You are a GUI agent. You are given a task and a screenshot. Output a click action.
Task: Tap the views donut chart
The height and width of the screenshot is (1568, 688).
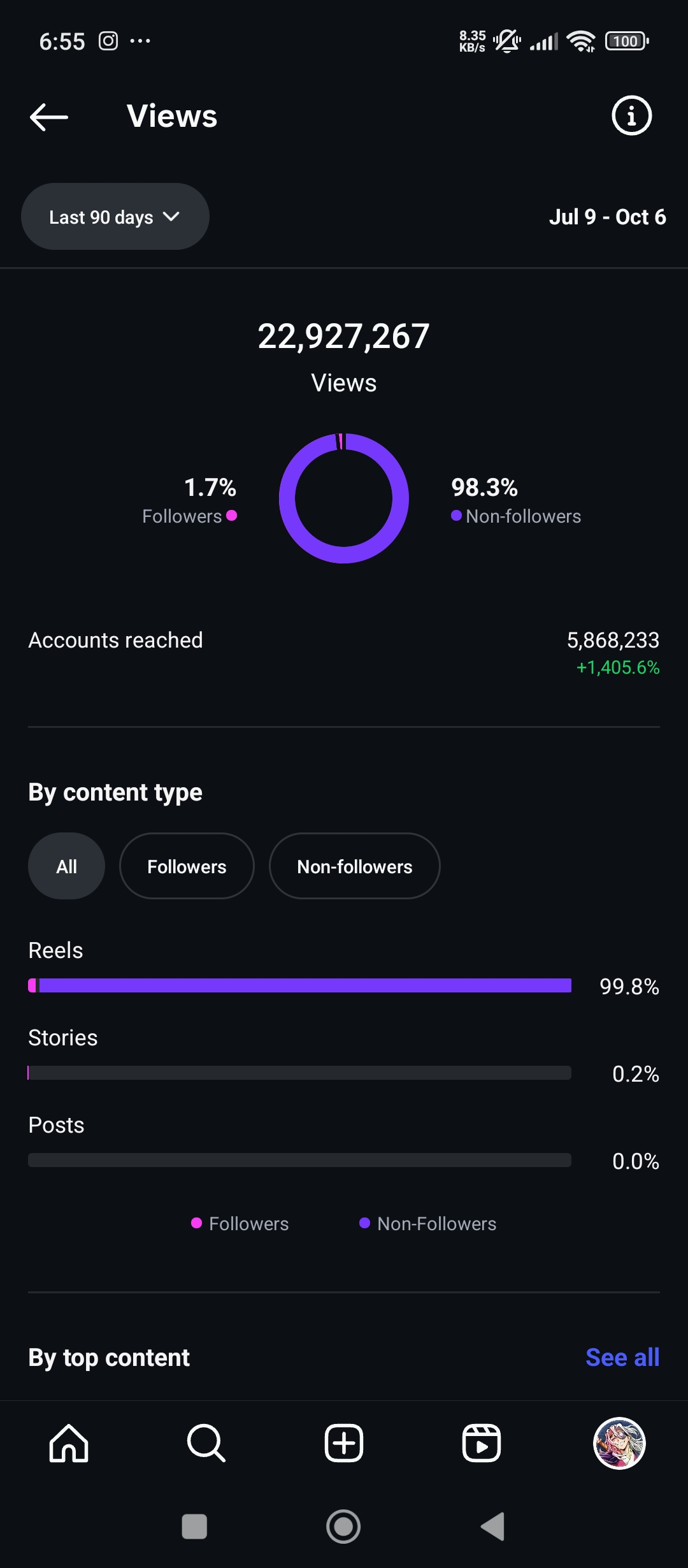[x=344, y=498]
